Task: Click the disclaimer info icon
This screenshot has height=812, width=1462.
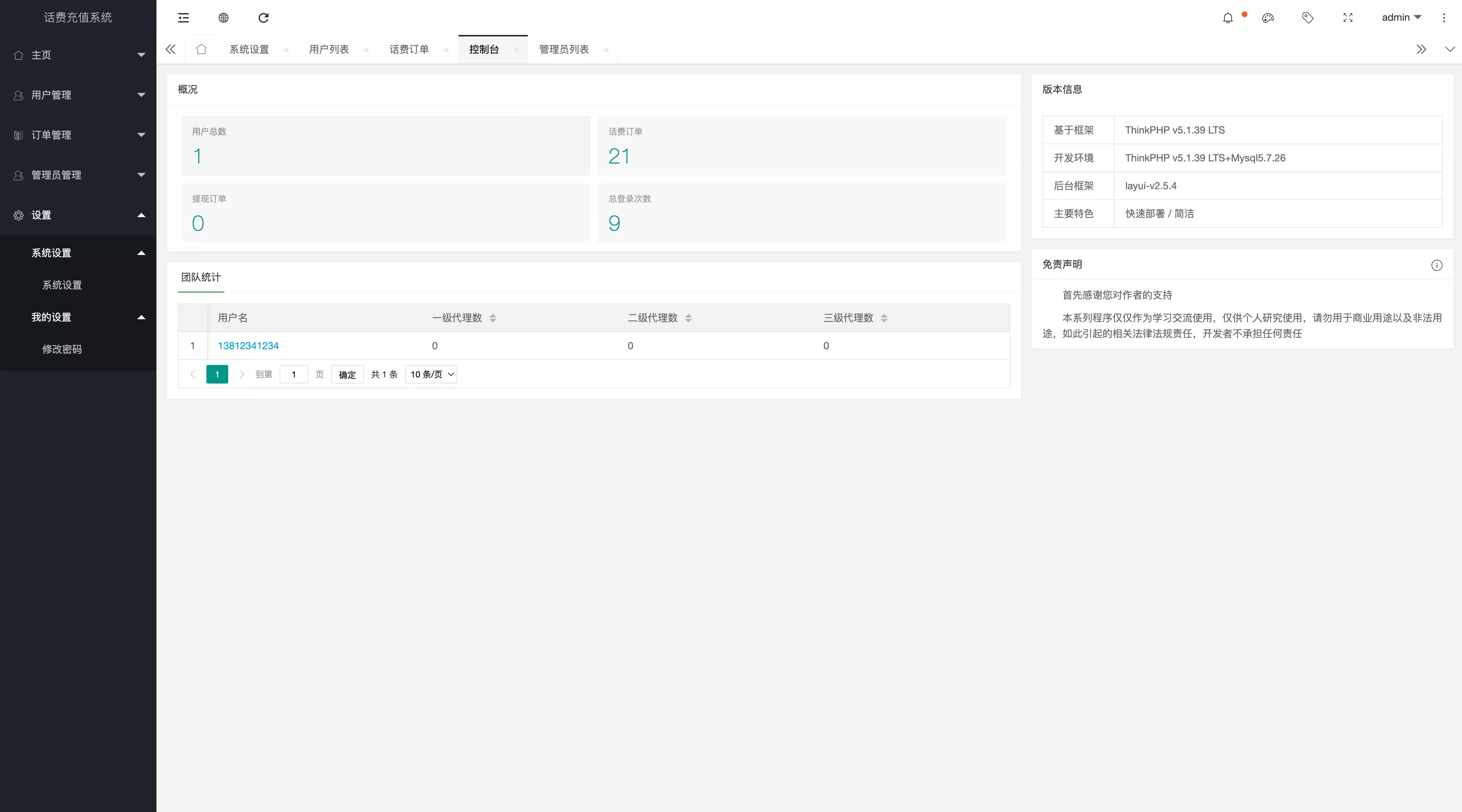Action: [1437, 265]
